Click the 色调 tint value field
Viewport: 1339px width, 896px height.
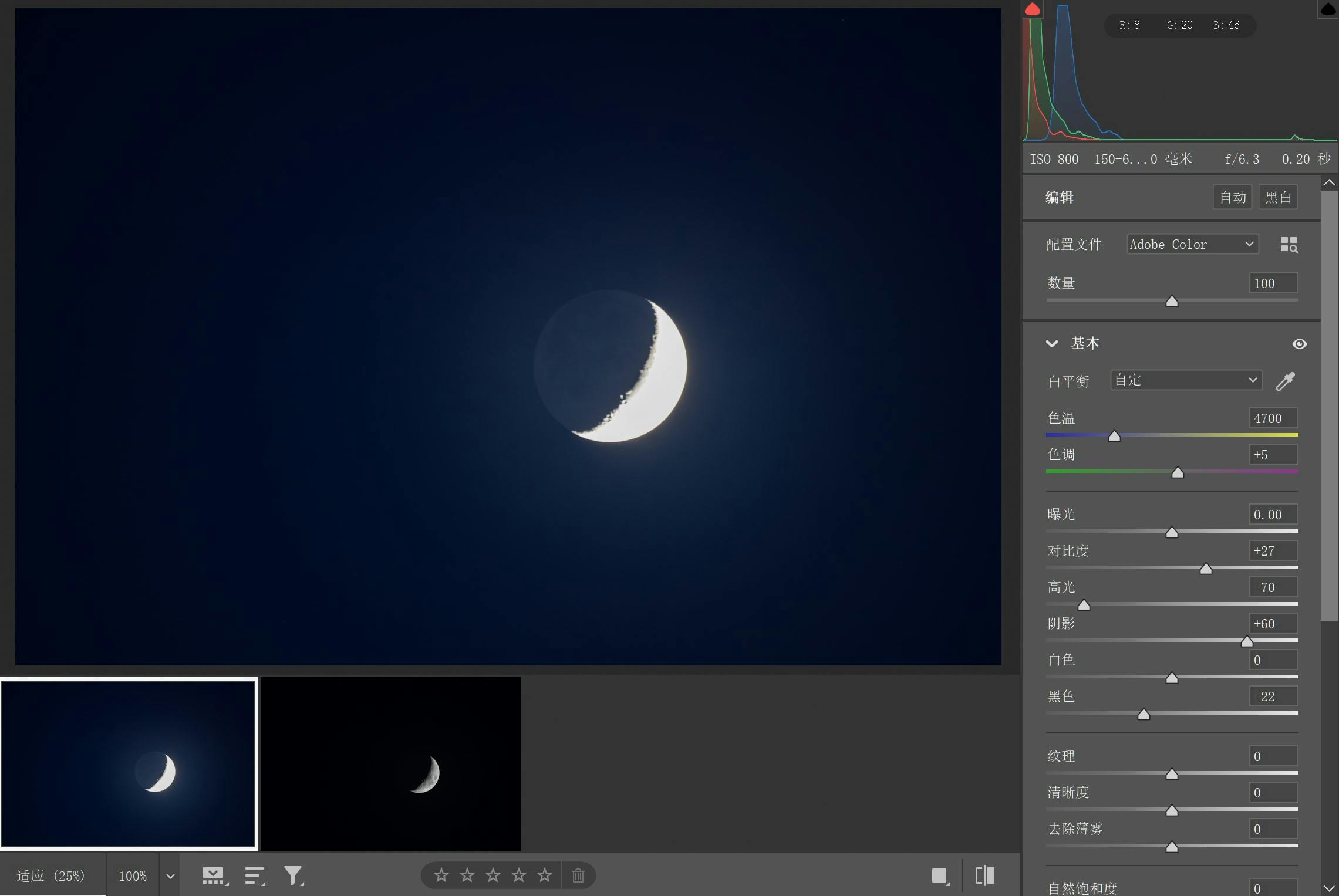pos(1273,455)
